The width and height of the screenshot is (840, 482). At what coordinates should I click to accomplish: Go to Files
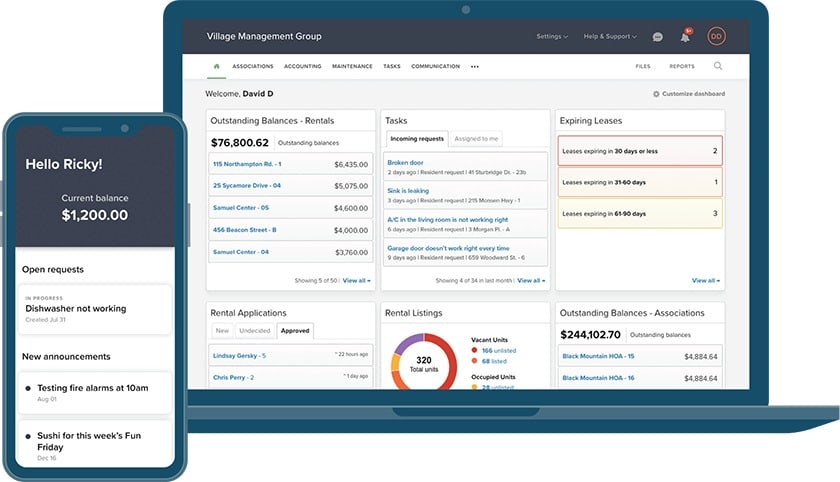tap(643, 66)
